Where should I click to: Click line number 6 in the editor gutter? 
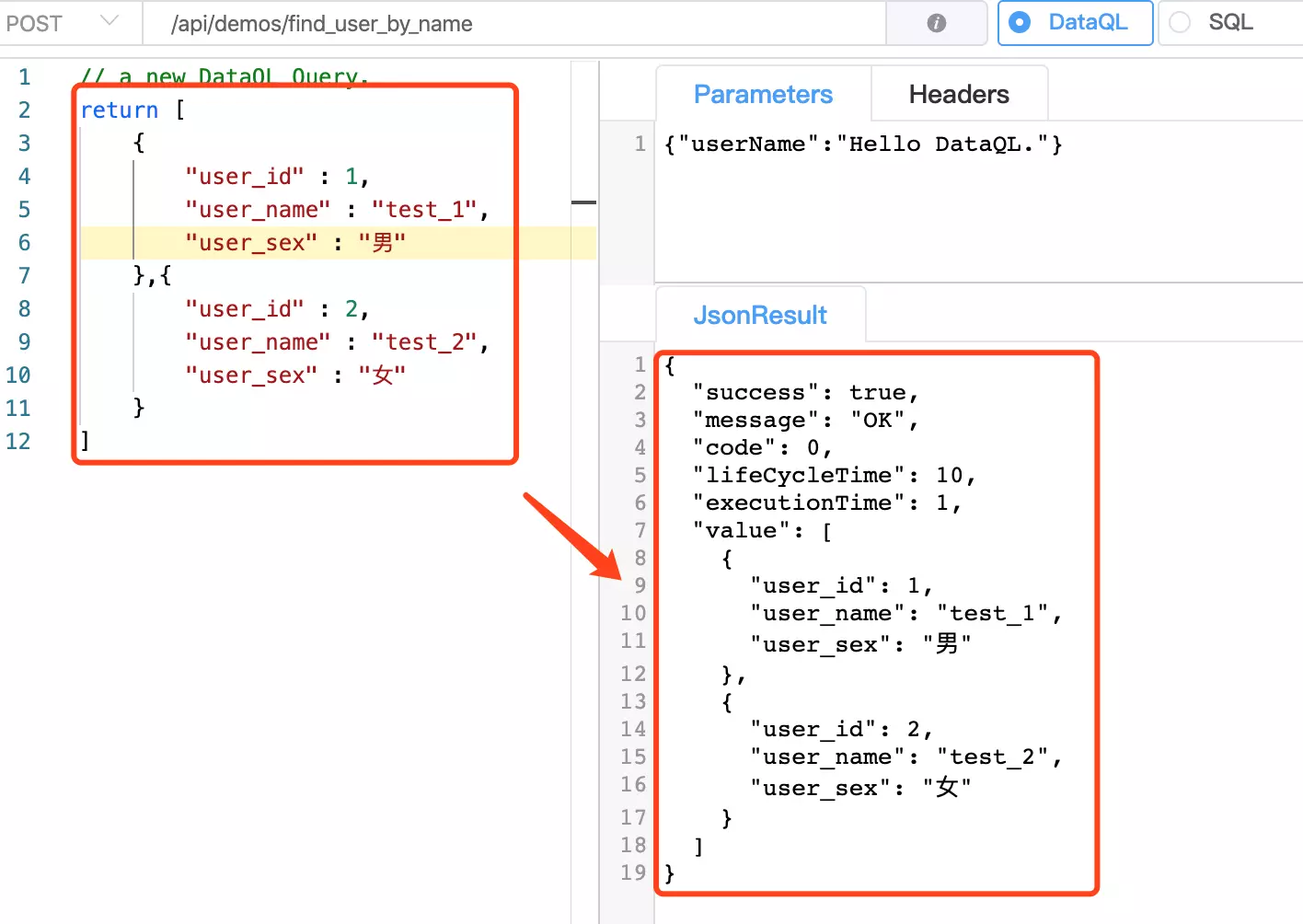click(x=24, y=243)
